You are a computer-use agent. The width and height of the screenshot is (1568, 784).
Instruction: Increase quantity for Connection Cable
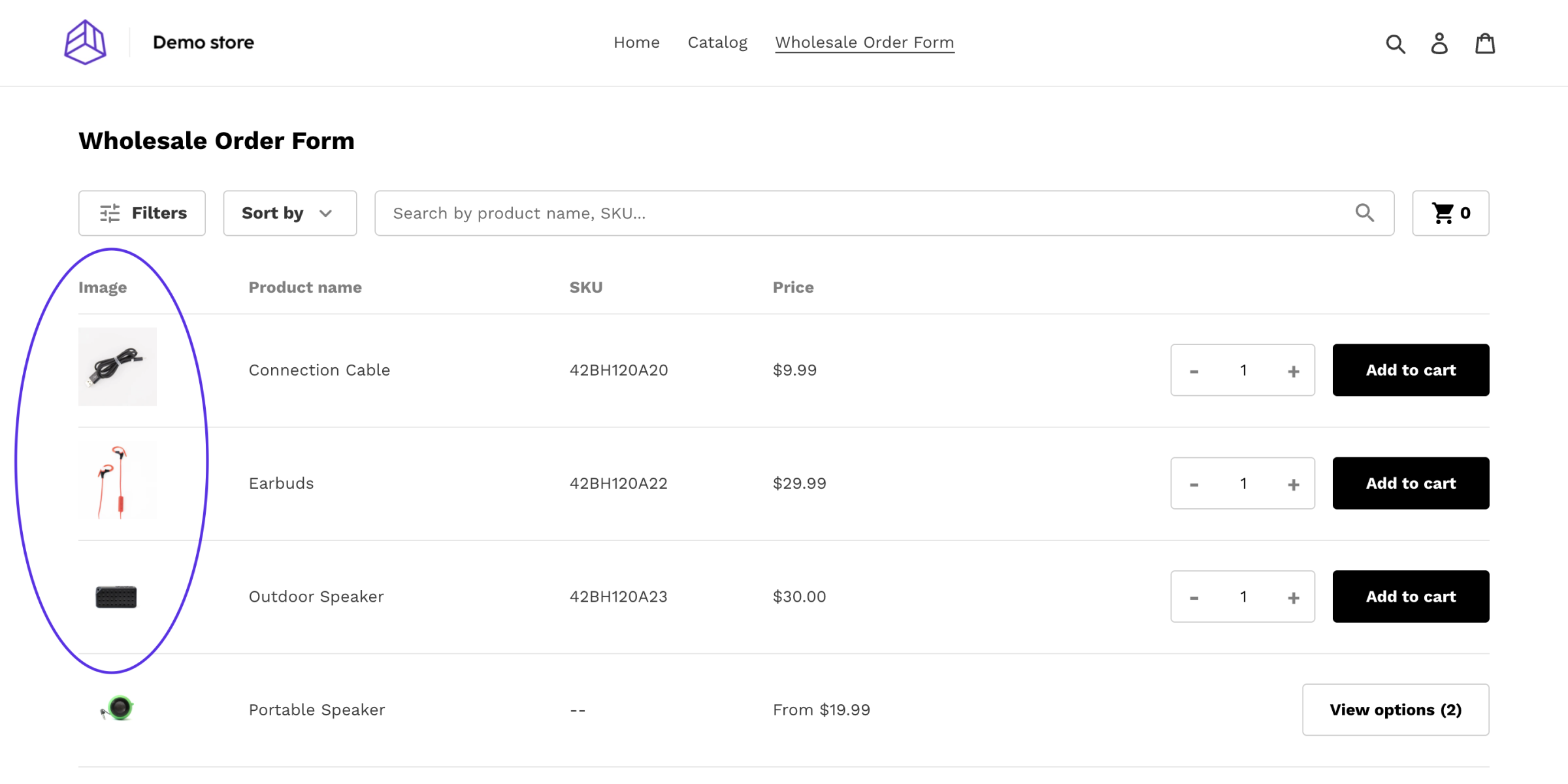coord(1293,370)
